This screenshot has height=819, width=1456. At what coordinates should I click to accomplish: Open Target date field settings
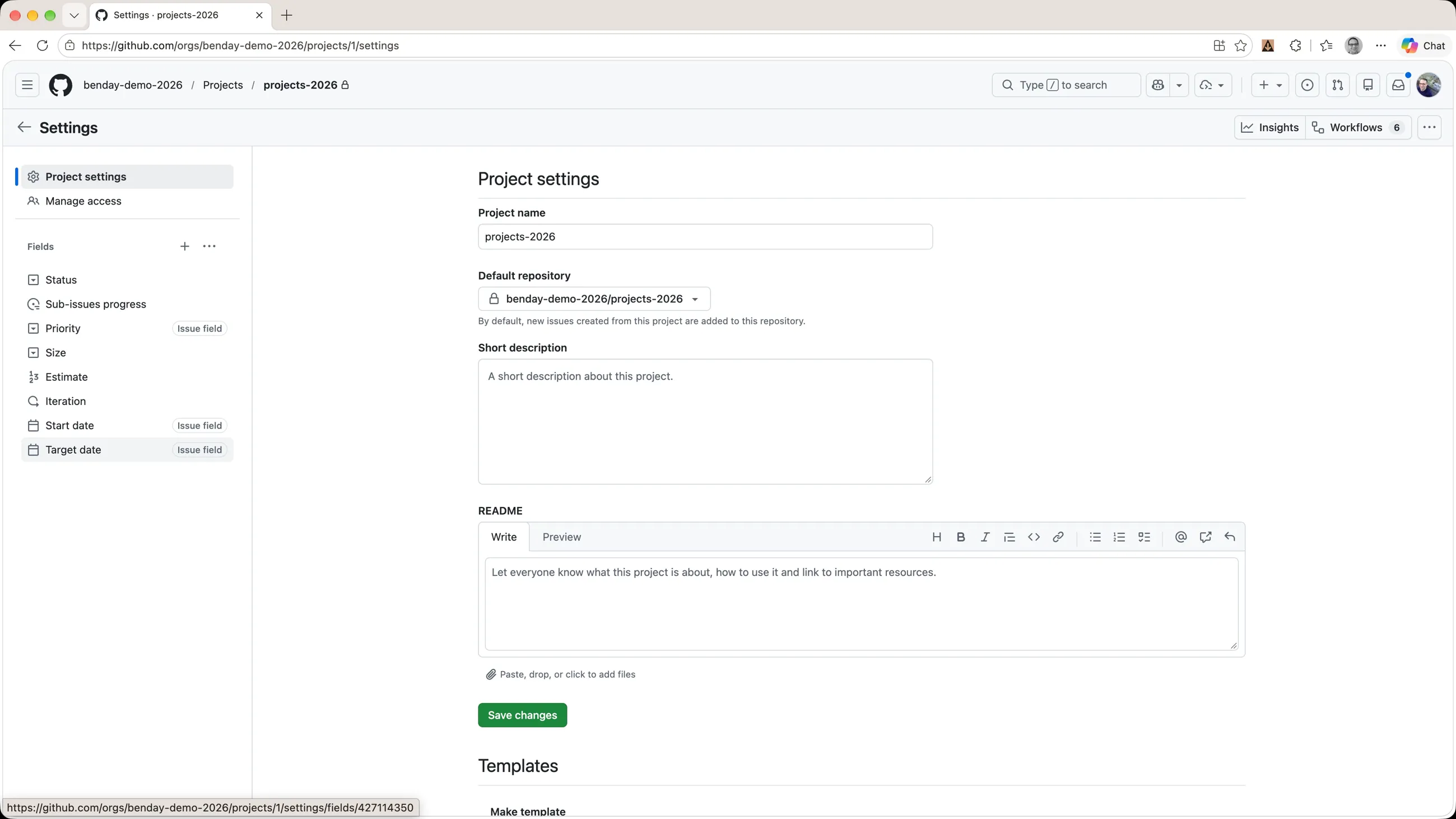(x=127, y=450)
